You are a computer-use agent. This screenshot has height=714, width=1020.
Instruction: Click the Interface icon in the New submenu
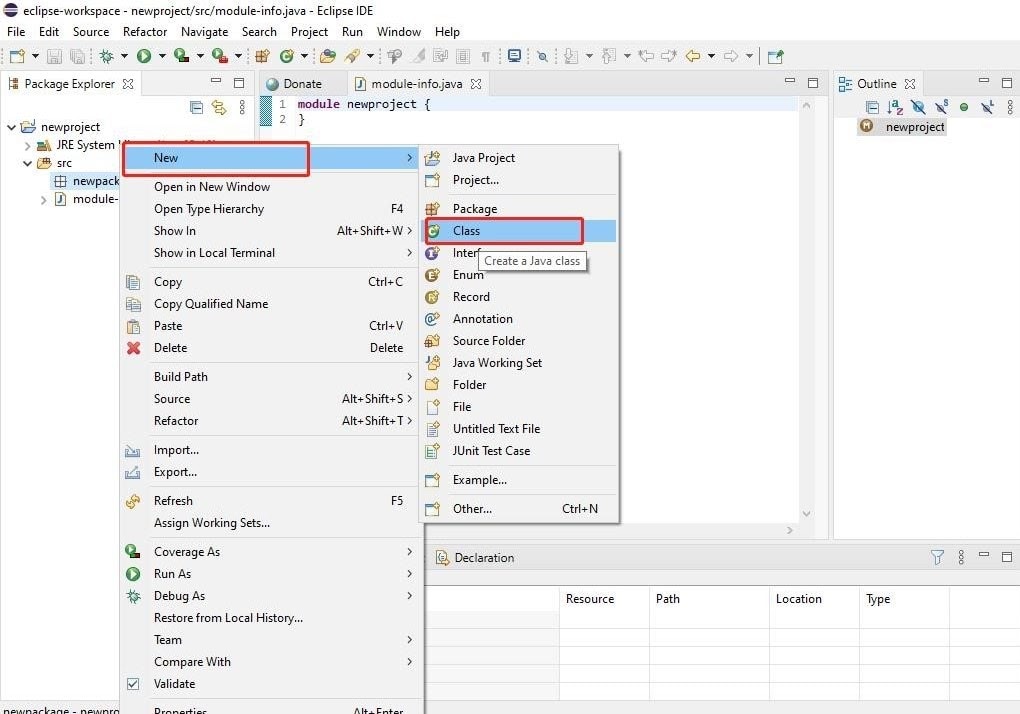point(432,253)
